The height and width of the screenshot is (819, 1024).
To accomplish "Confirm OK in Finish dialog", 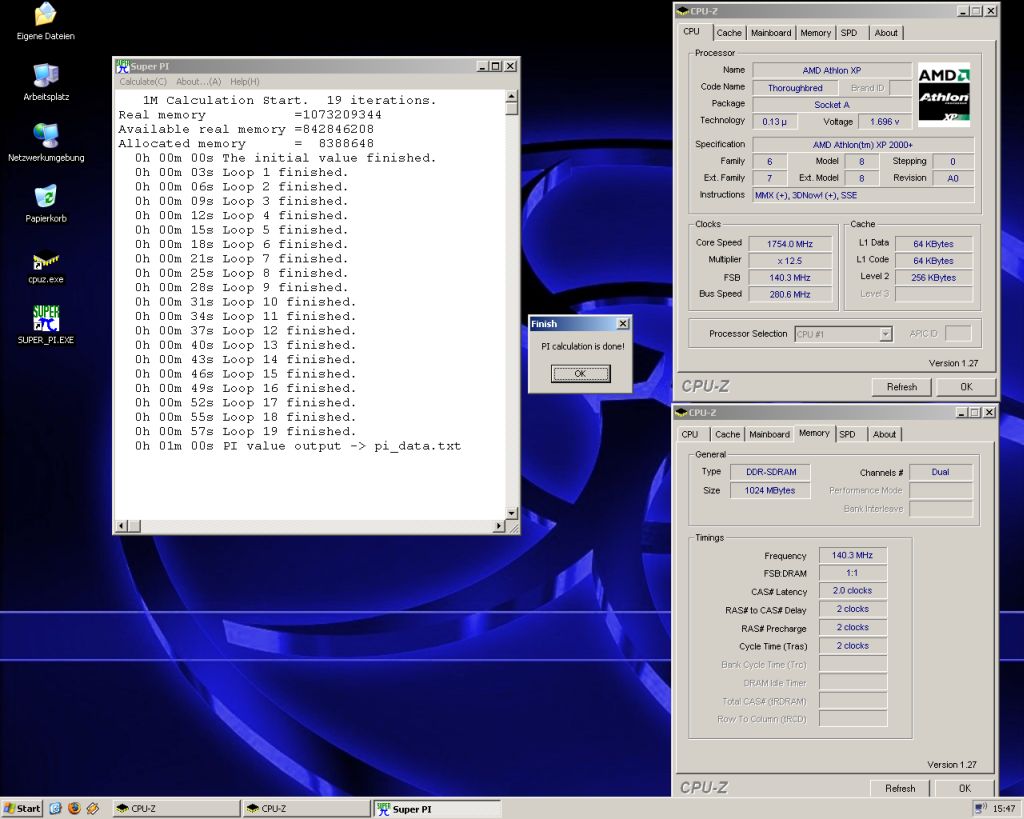I will point(580,374).
